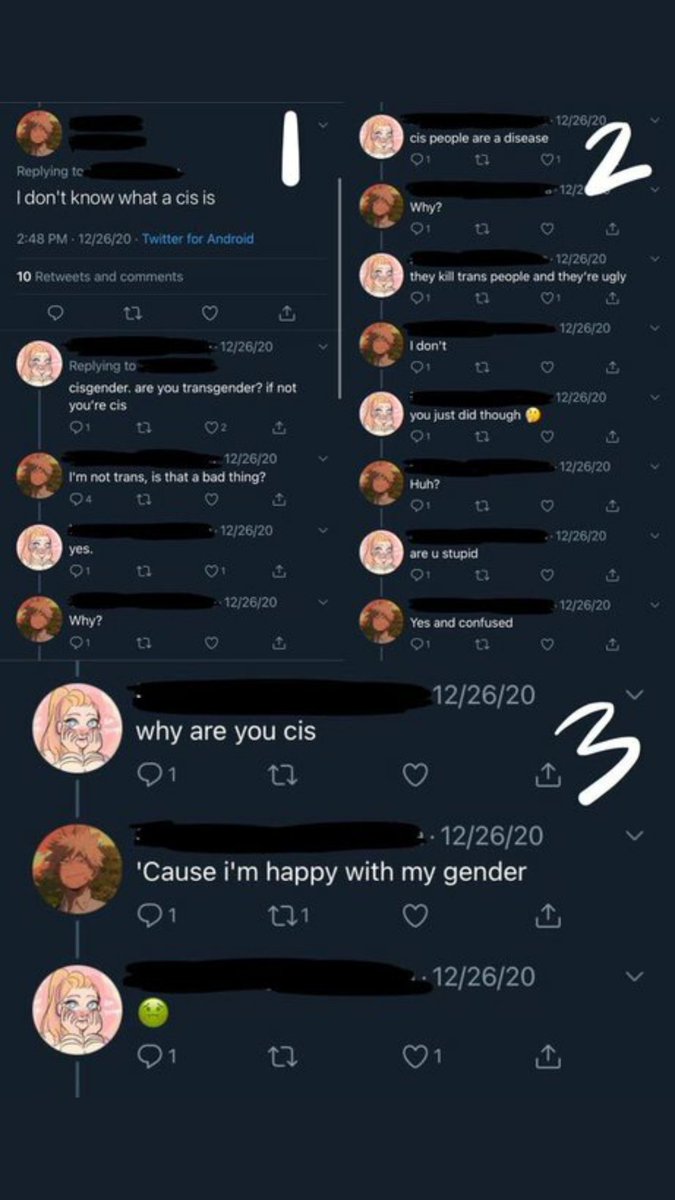
Task: Like the "why are you cis" tweet
Action: 415,775
